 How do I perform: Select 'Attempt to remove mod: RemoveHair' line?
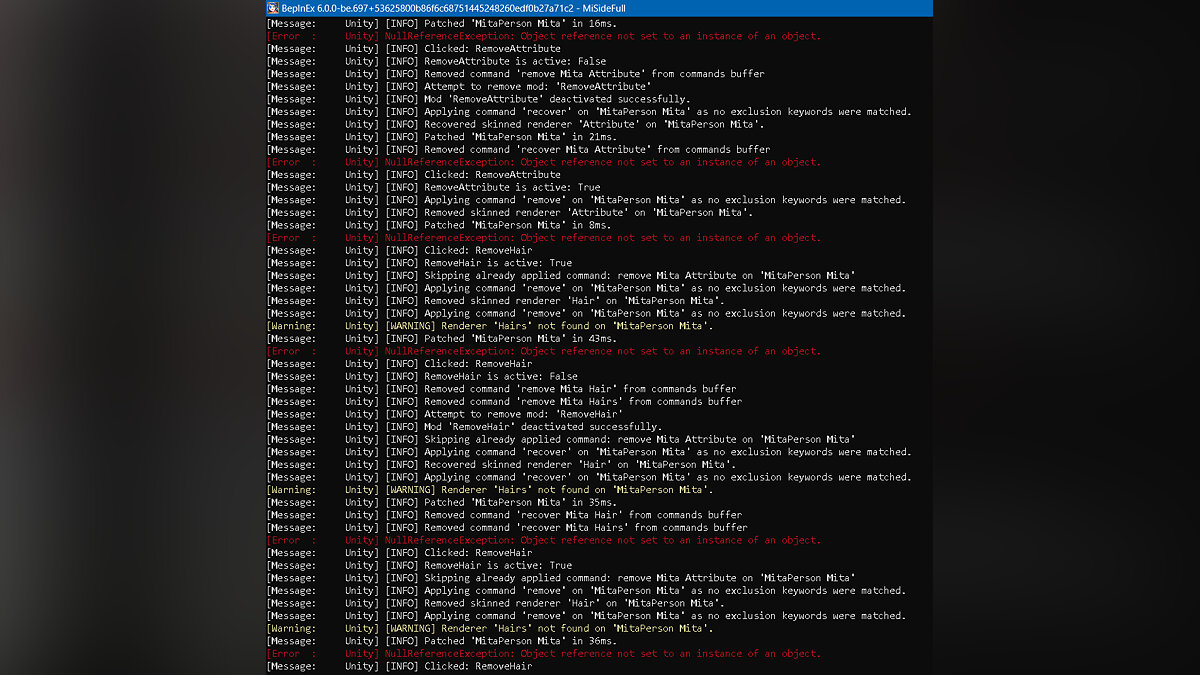pos(523,414)
